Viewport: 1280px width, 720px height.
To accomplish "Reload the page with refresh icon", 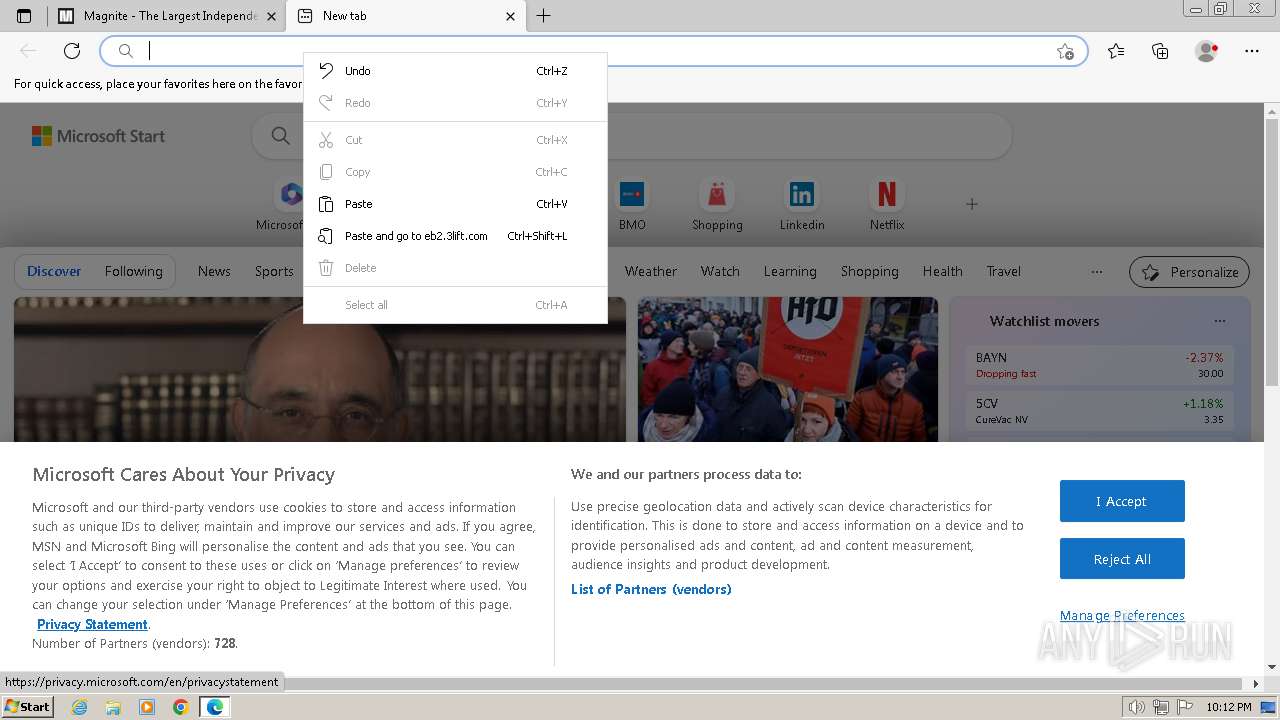I will tap(72, 51).
